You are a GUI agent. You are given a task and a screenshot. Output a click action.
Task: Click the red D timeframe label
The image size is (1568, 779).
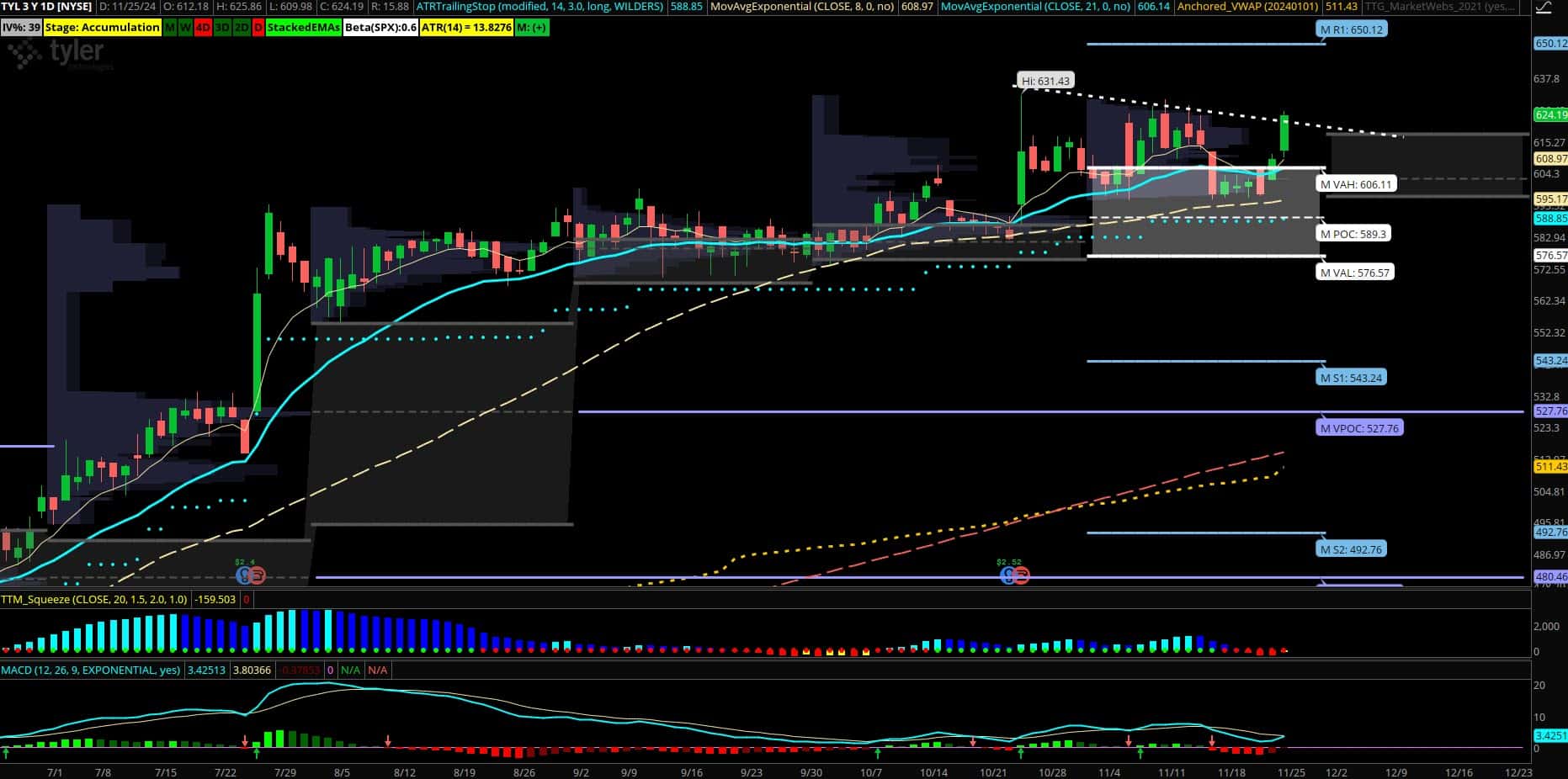coord(258,27)
